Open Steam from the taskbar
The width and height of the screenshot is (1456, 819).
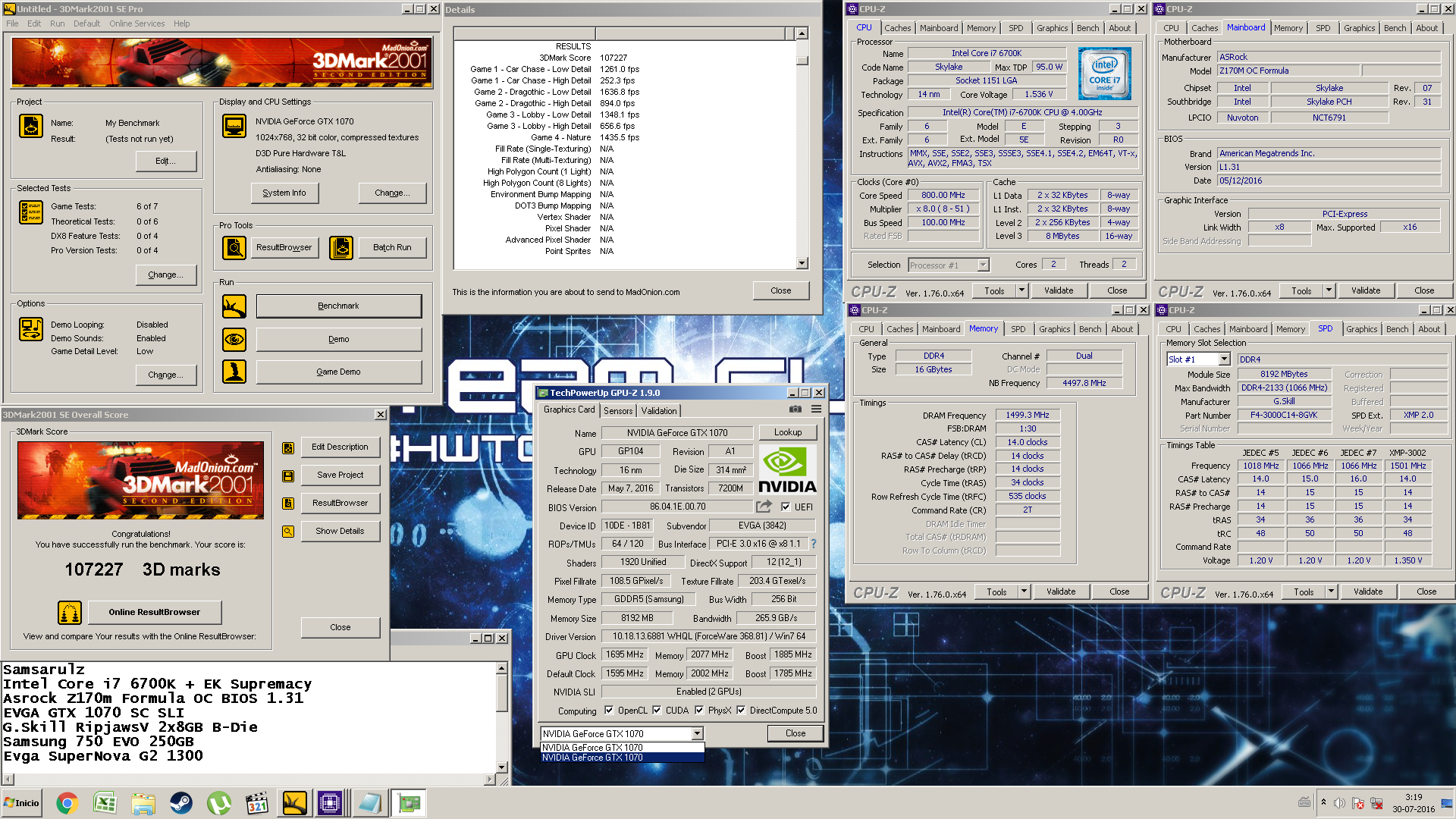click(181, 803)
